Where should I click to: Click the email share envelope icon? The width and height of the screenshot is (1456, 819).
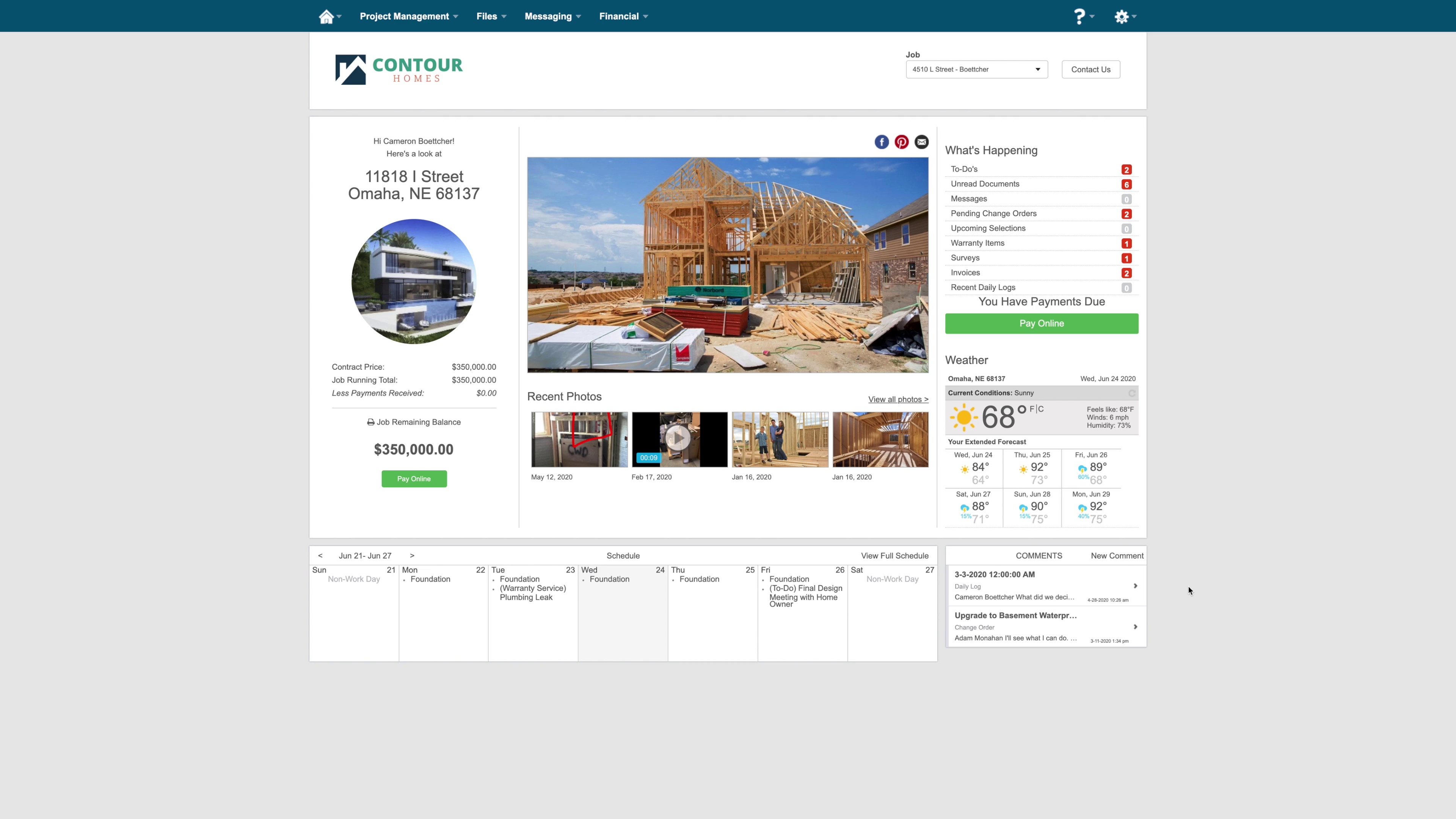921,142
